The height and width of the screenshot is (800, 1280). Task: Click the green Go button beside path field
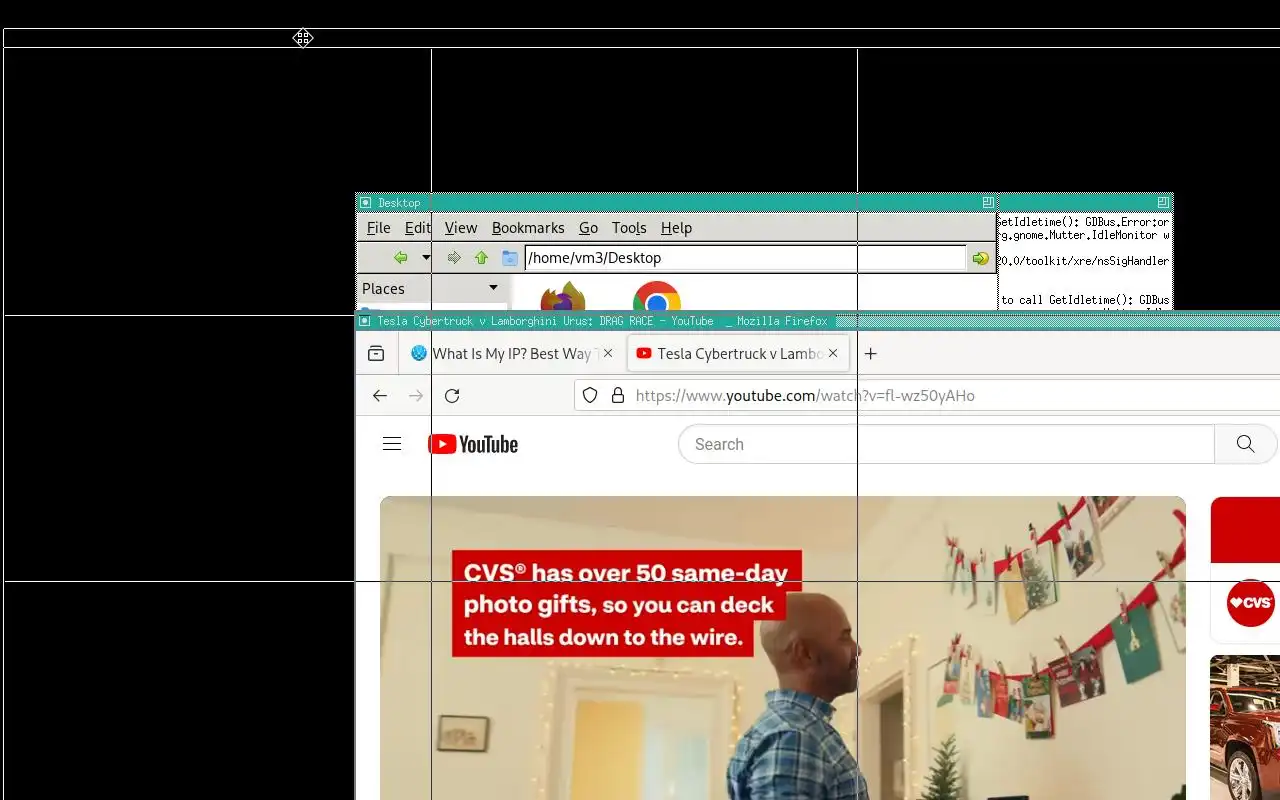point(981,258)
